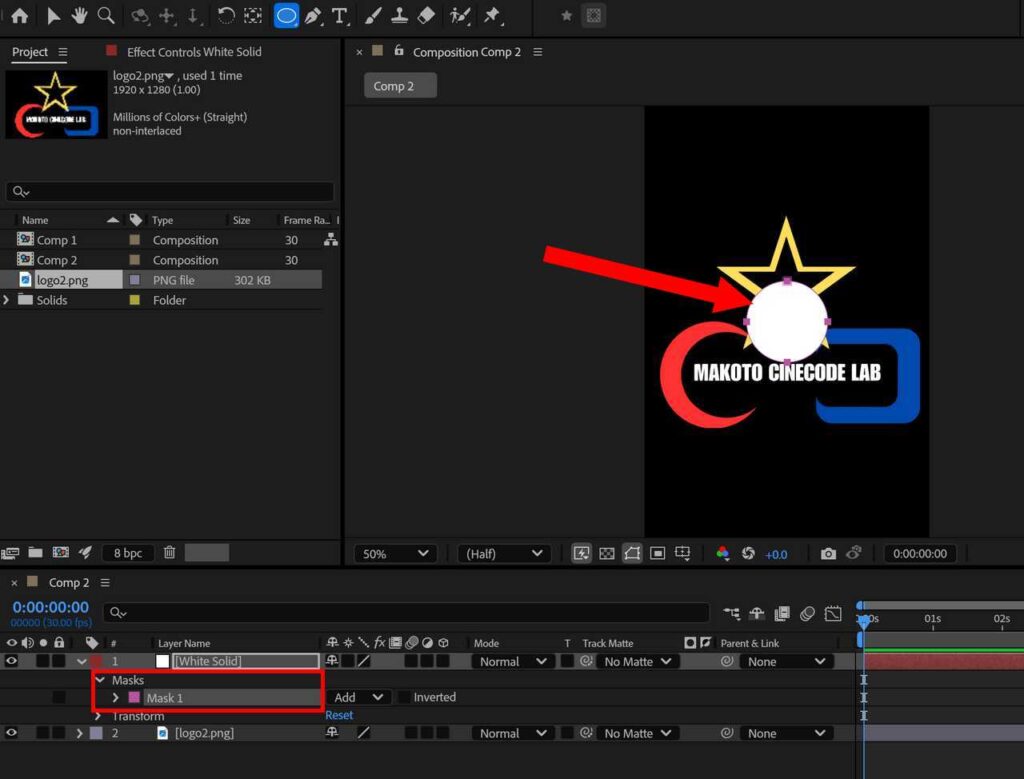This screenshot has width=1024, height=779.
Task: Enable the Inverted checkbox for Mask 1
Action: tap(405, 697)
